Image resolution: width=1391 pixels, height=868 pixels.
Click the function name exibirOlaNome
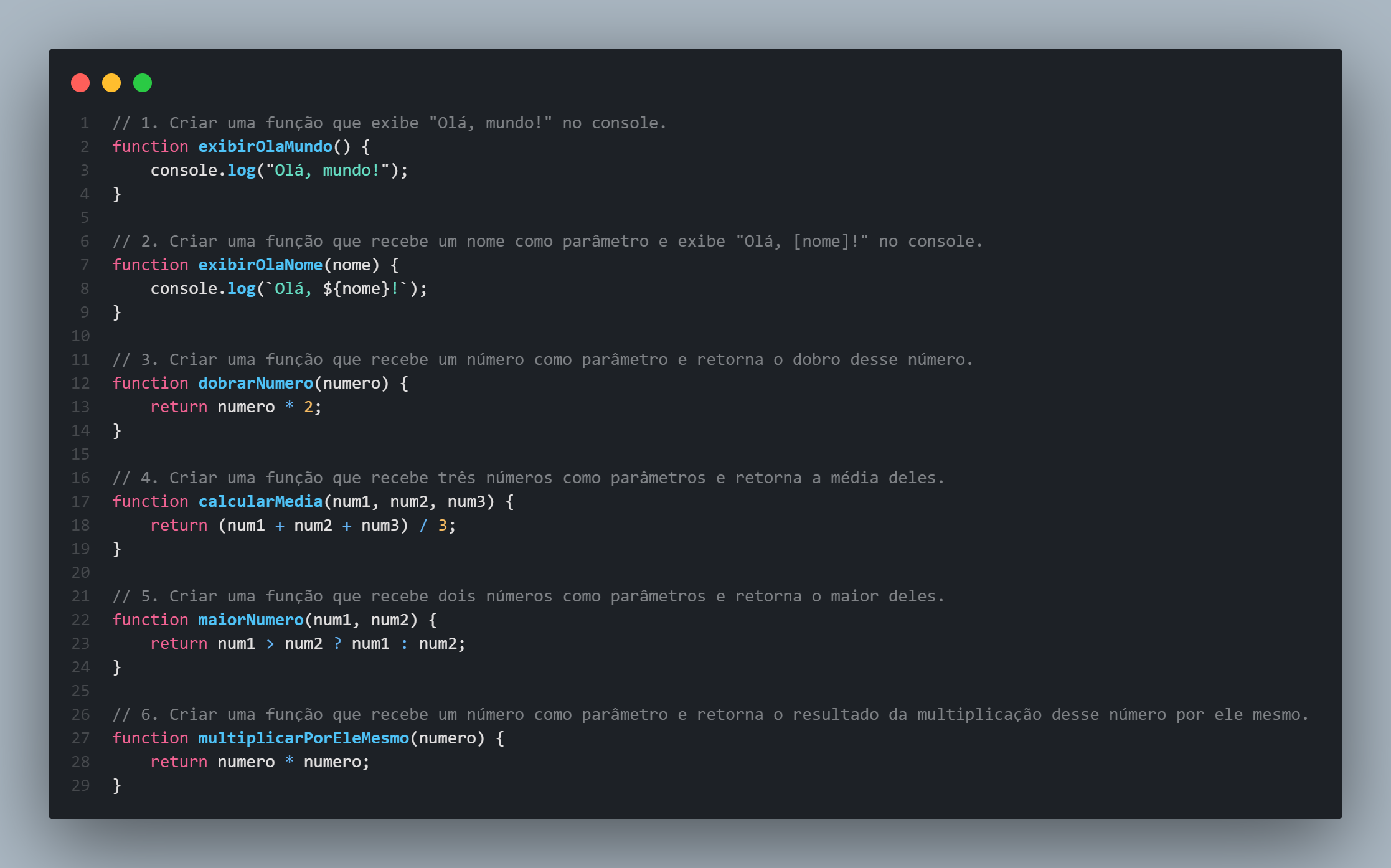(x=260, y=265)
